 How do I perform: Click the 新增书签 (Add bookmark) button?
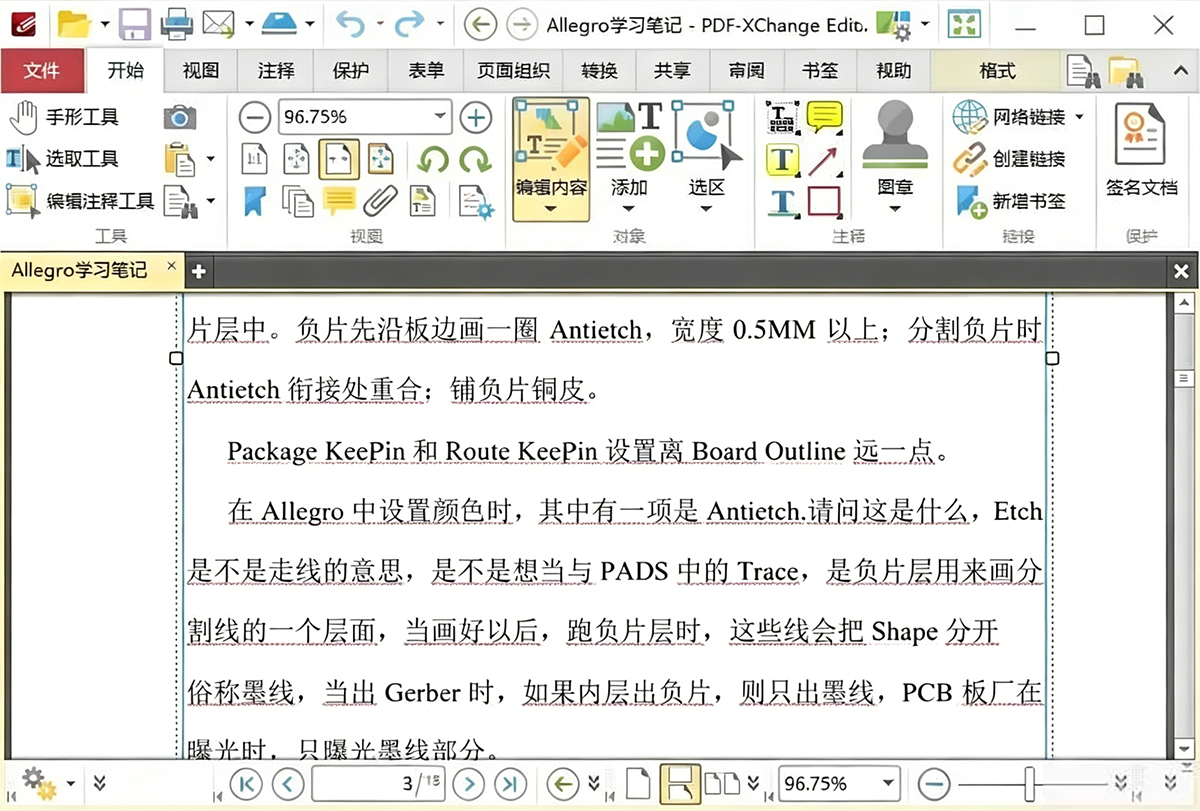coord(1010,201)
